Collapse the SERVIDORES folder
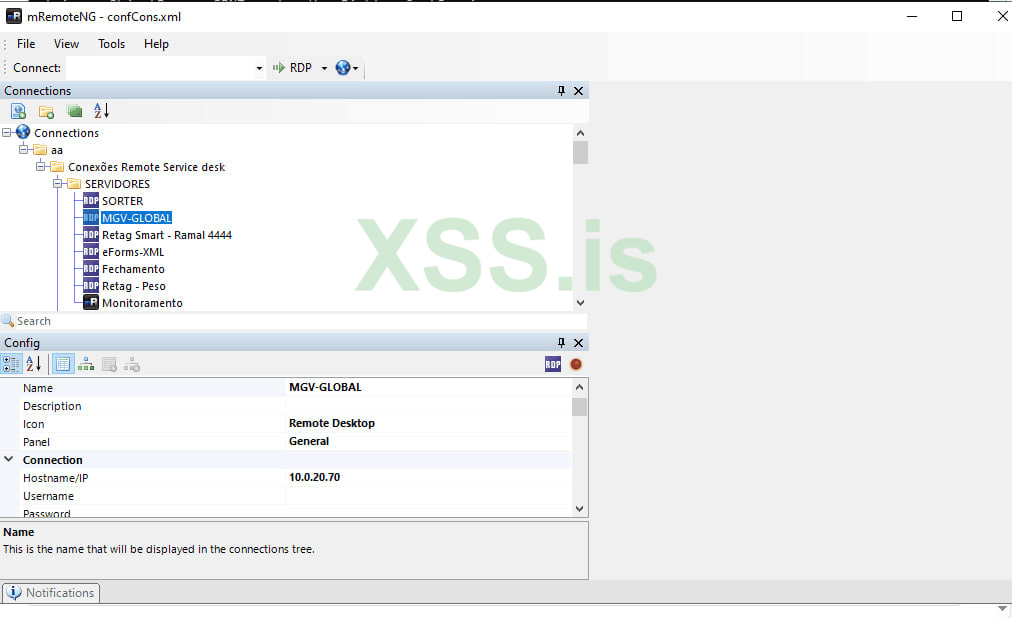Image resolution: width=1012 pixels, height=618 pixels. pyautogui.click(x=57, y=184)
